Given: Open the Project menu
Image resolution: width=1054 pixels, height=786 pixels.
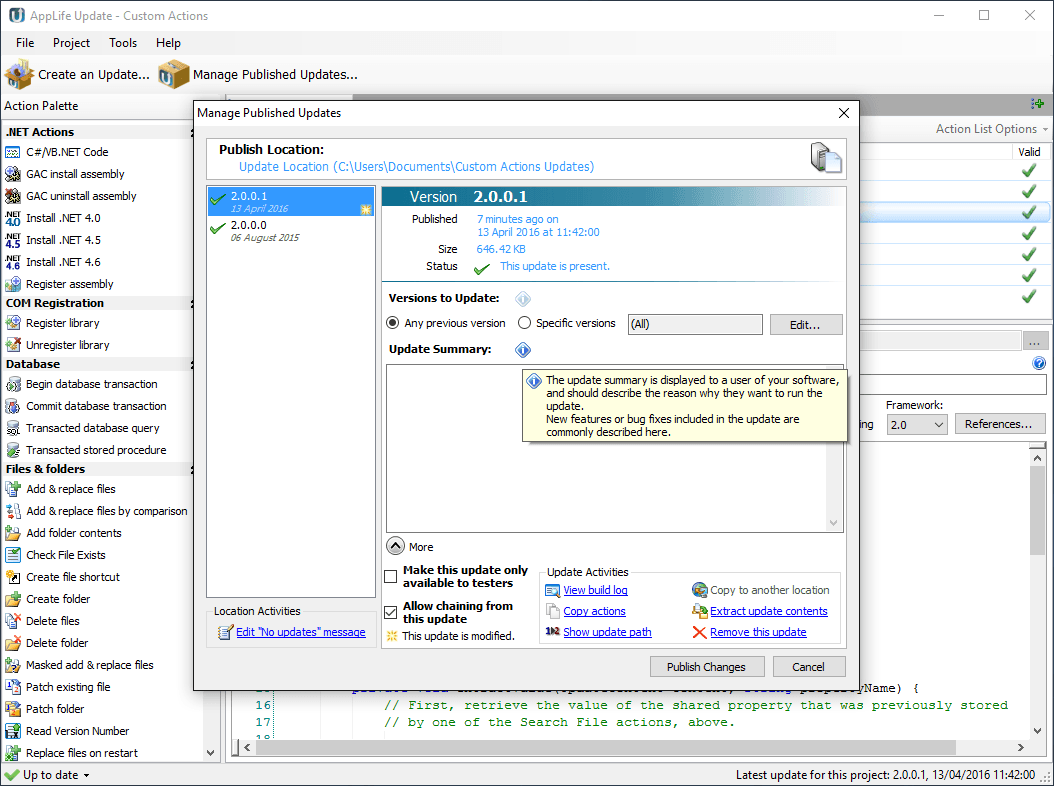Looking at the screenshot, I should 71,43.
